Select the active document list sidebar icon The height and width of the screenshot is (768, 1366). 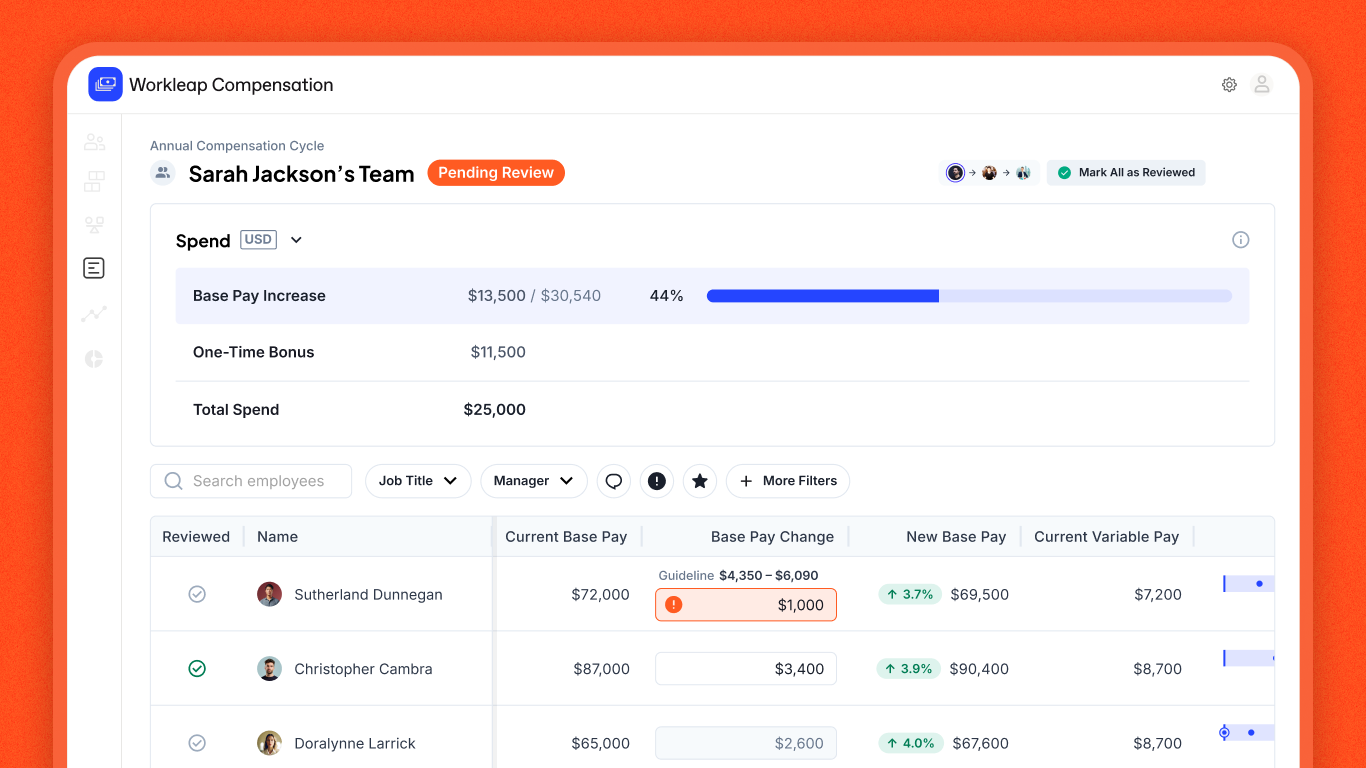(x=94, y=268)
